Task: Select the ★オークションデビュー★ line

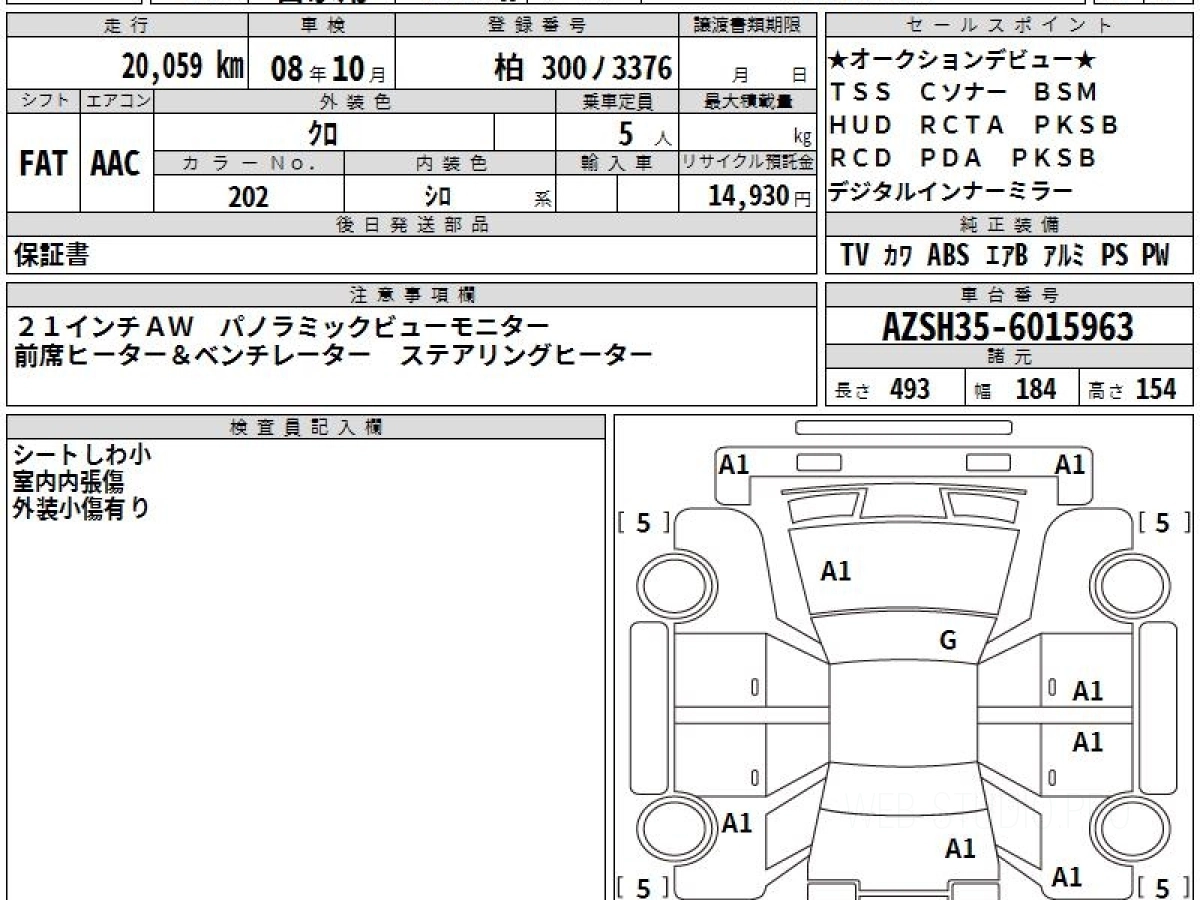Action: (x=962, y=61)
